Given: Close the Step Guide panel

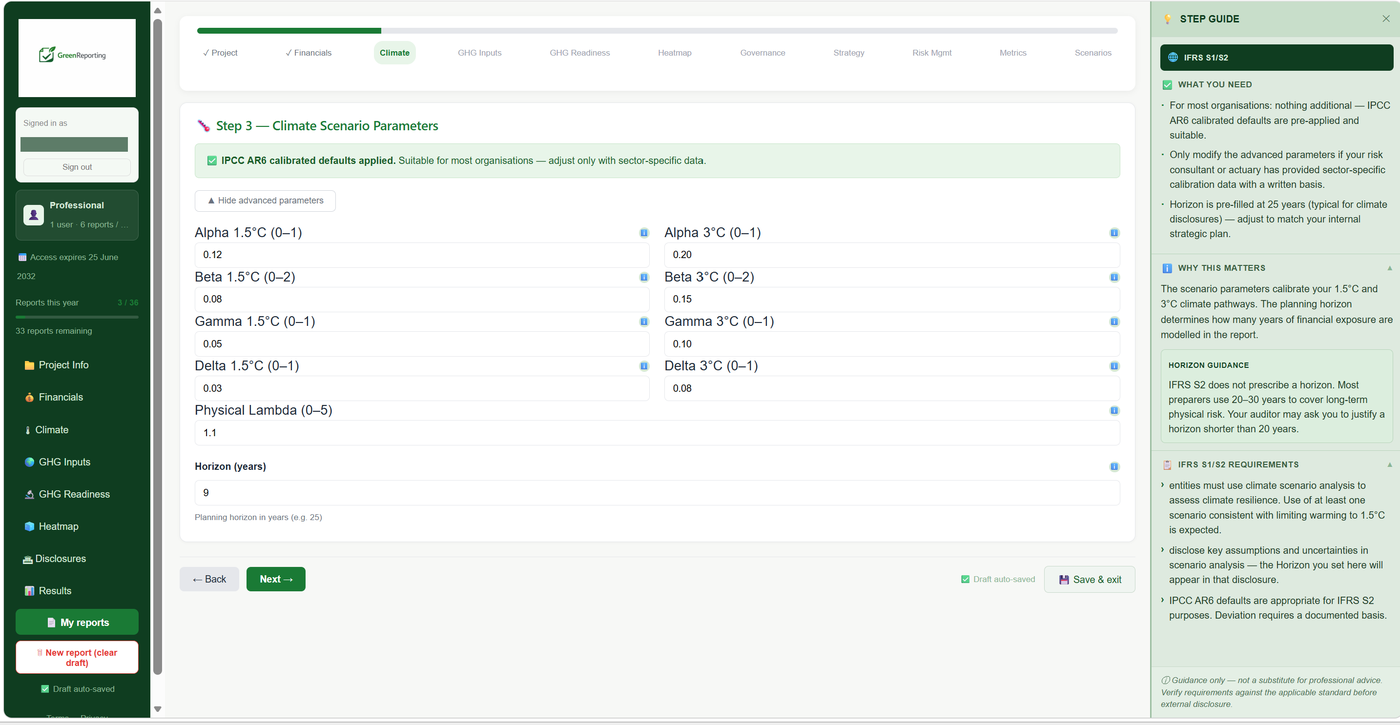Looking at the screenshot, I should click(1386, 18).
